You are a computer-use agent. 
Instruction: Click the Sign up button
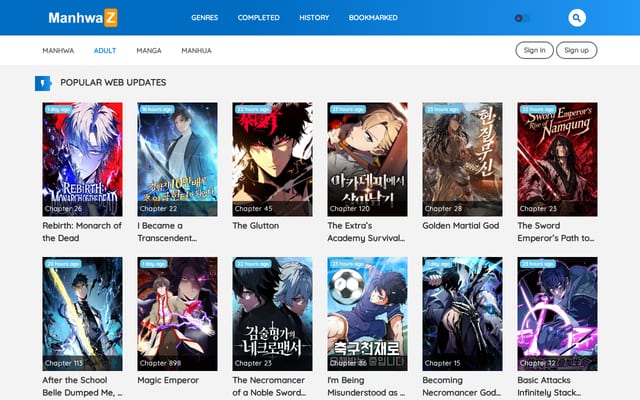tap(576, 50)
